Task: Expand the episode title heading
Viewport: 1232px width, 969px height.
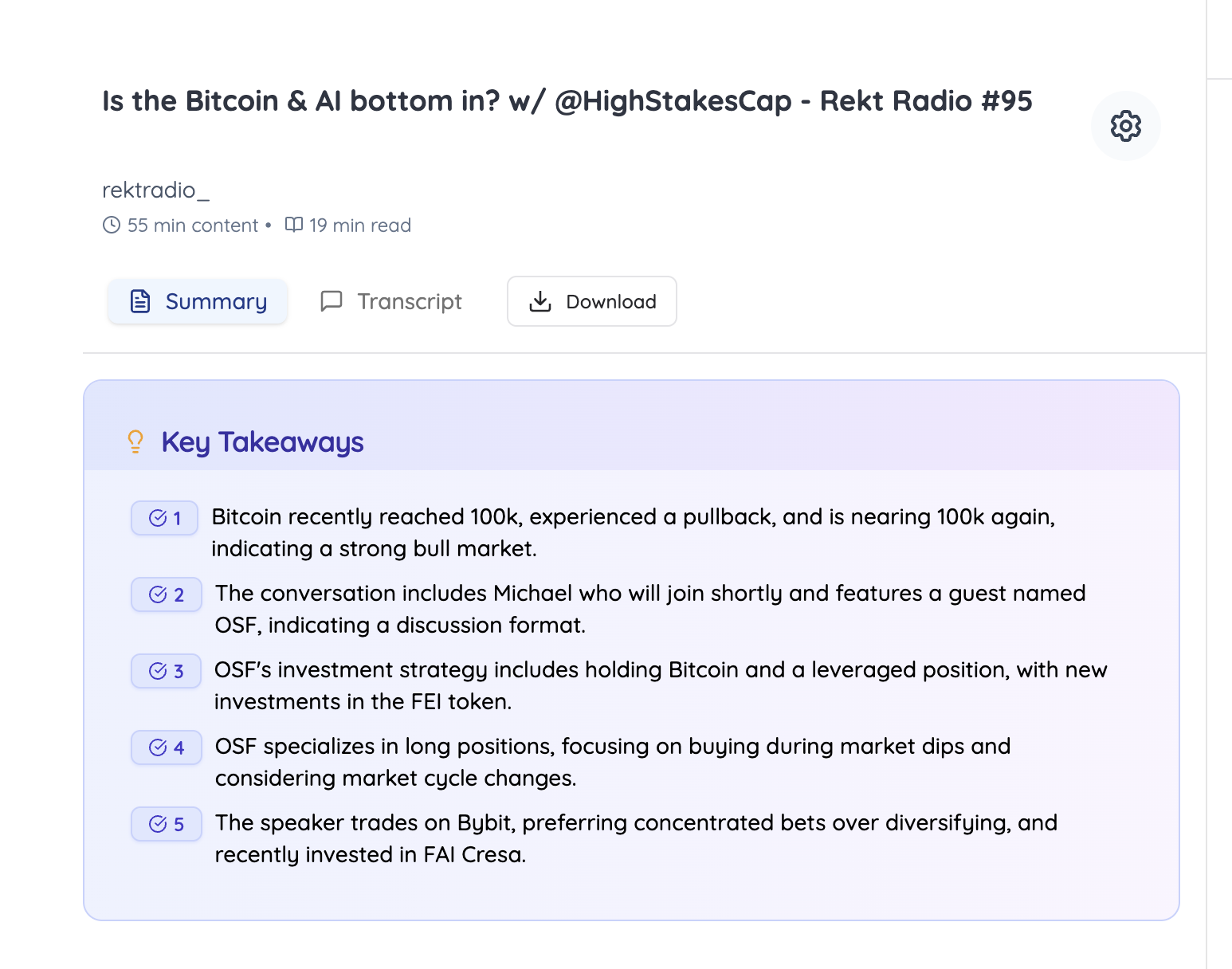Action: (567, 101)
